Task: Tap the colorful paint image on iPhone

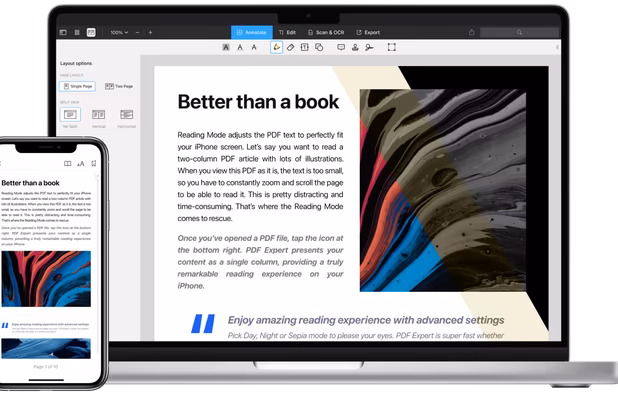Action: pyautogui.click(x=46, y=279)
